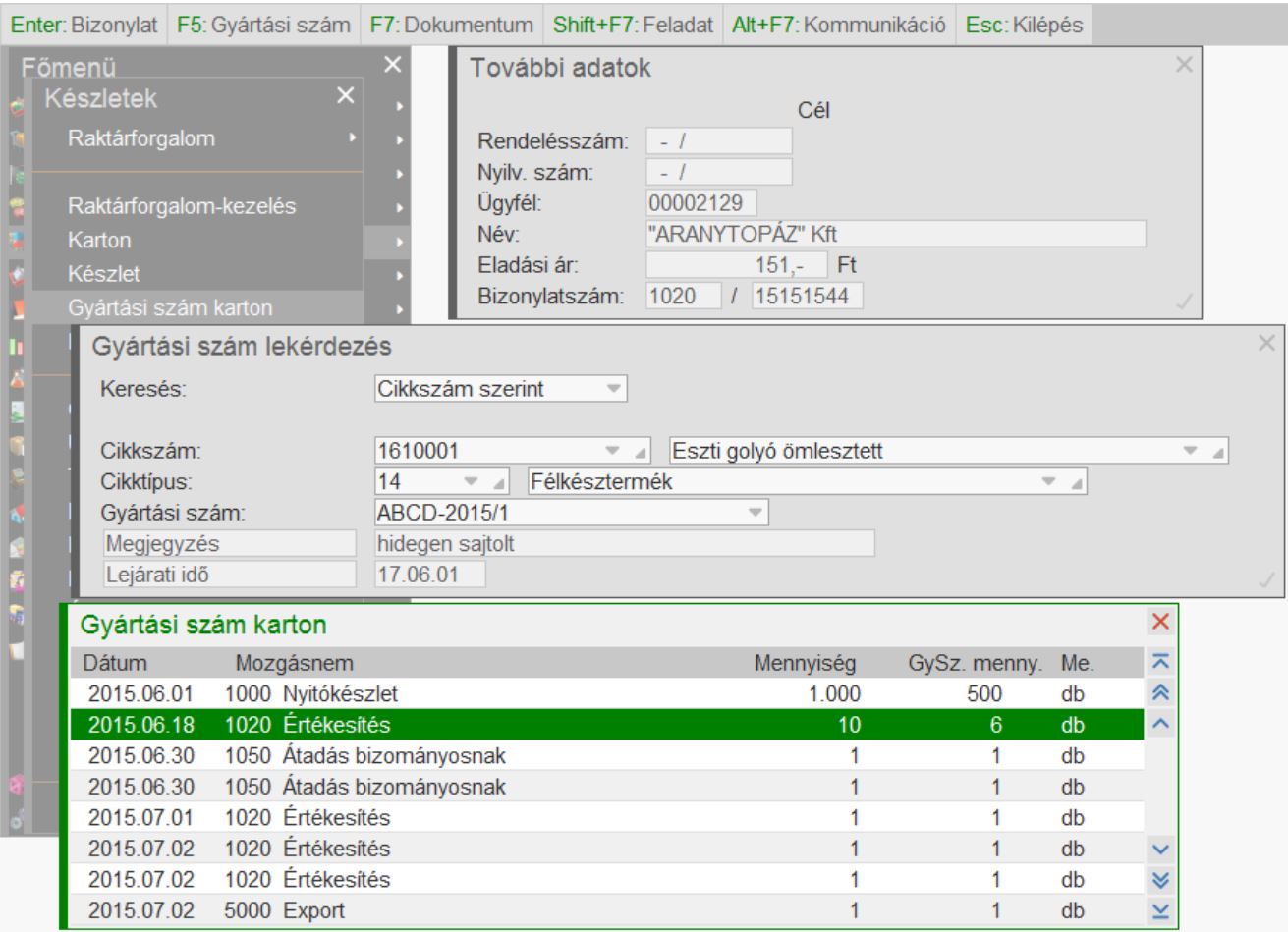This screenshot has height=932, width=1288.
Task: Move one row up in Gyártási szám karton
Action: point(1160,724)
